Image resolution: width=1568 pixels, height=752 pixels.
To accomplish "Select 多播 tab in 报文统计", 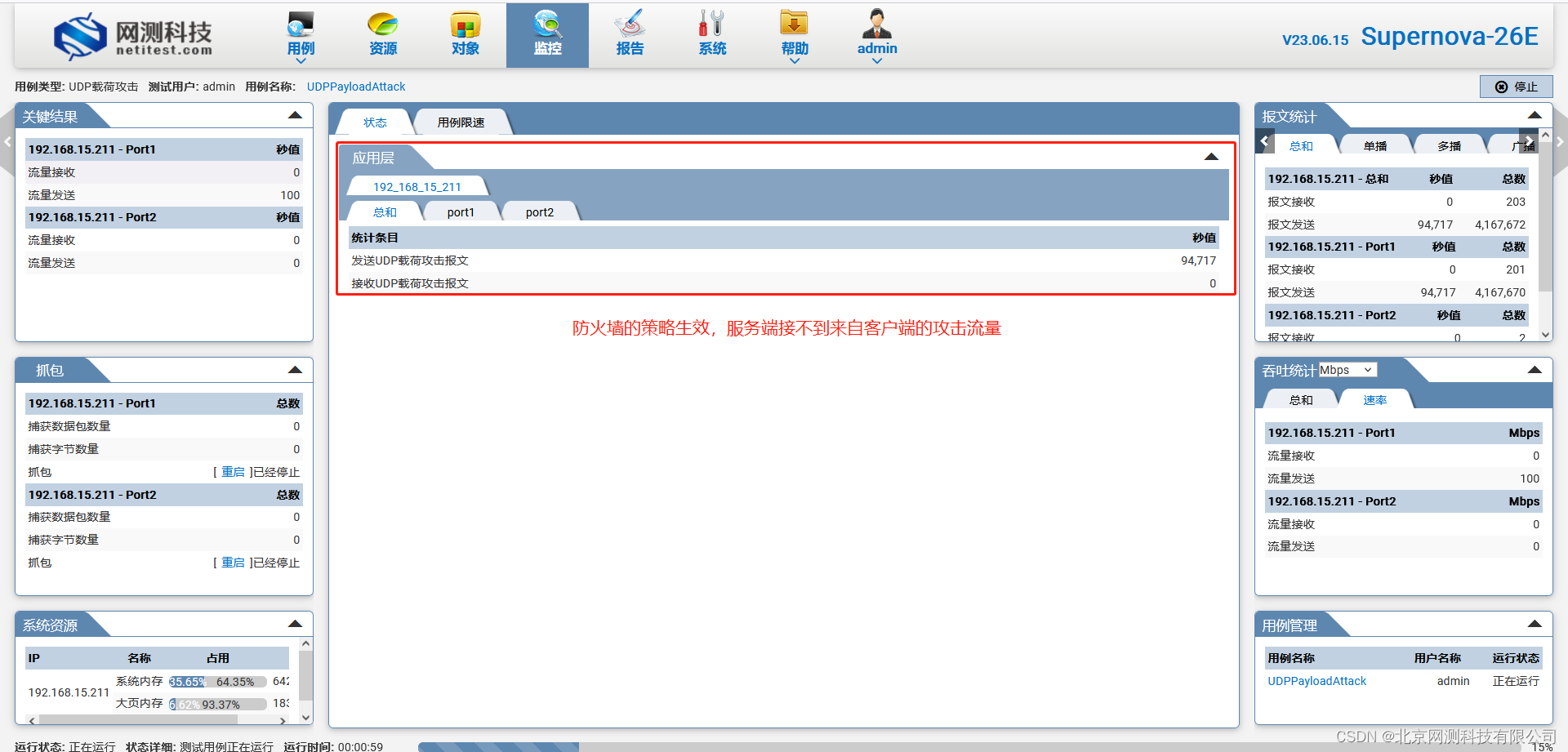I will (x=1450, y=146).
